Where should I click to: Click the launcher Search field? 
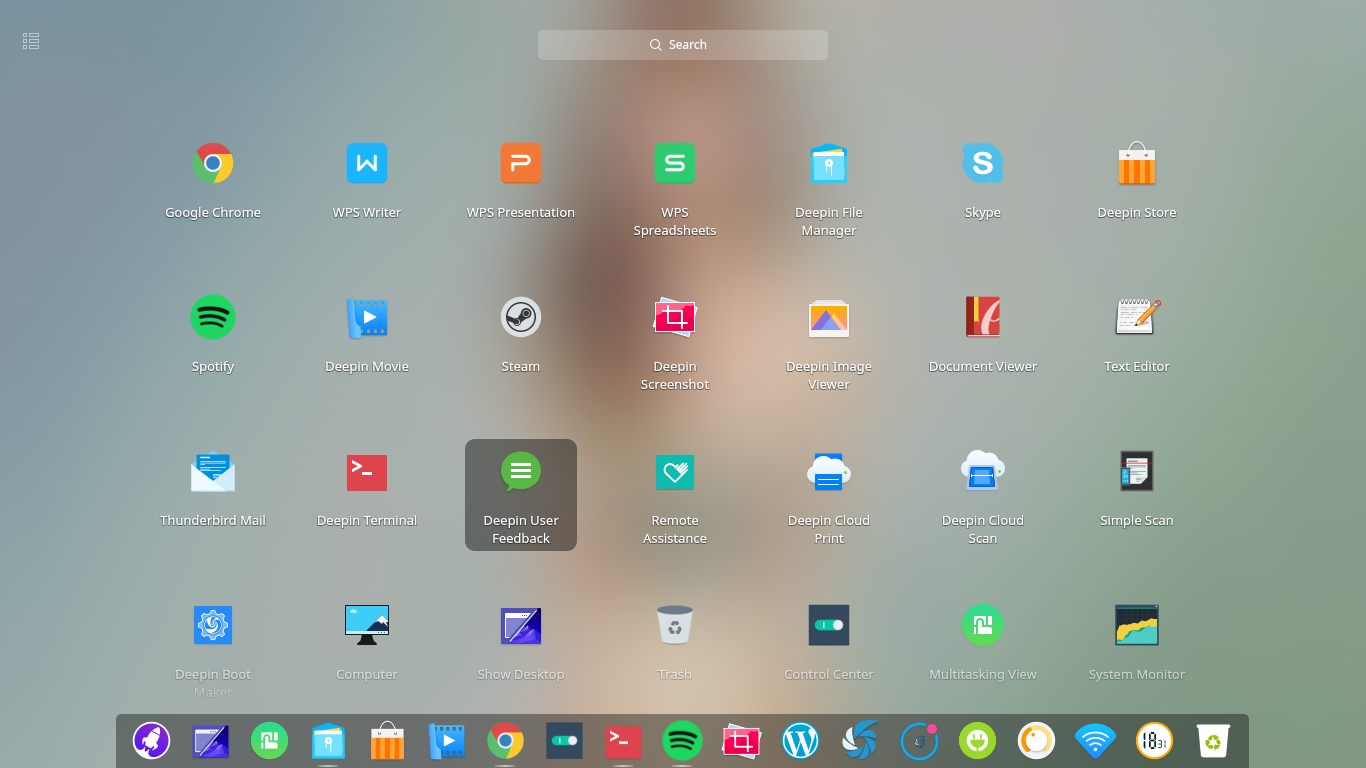[683, 45]
